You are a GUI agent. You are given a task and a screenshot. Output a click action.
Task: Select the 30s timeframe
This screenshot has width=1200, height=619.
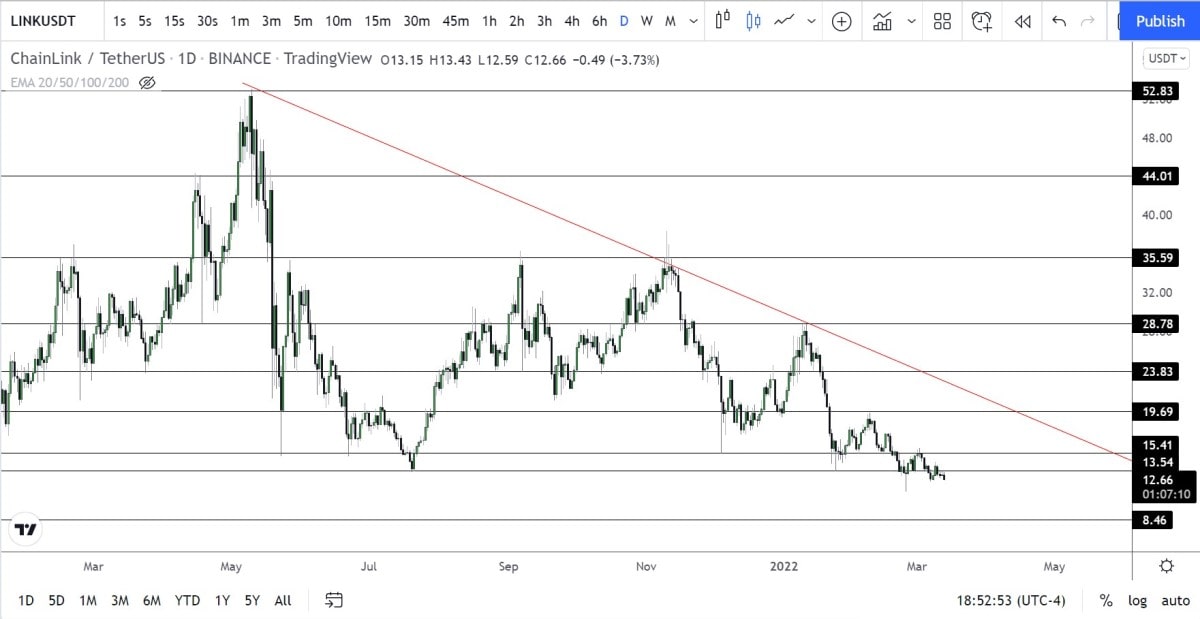pyautogui.click(x=207, y=21)
